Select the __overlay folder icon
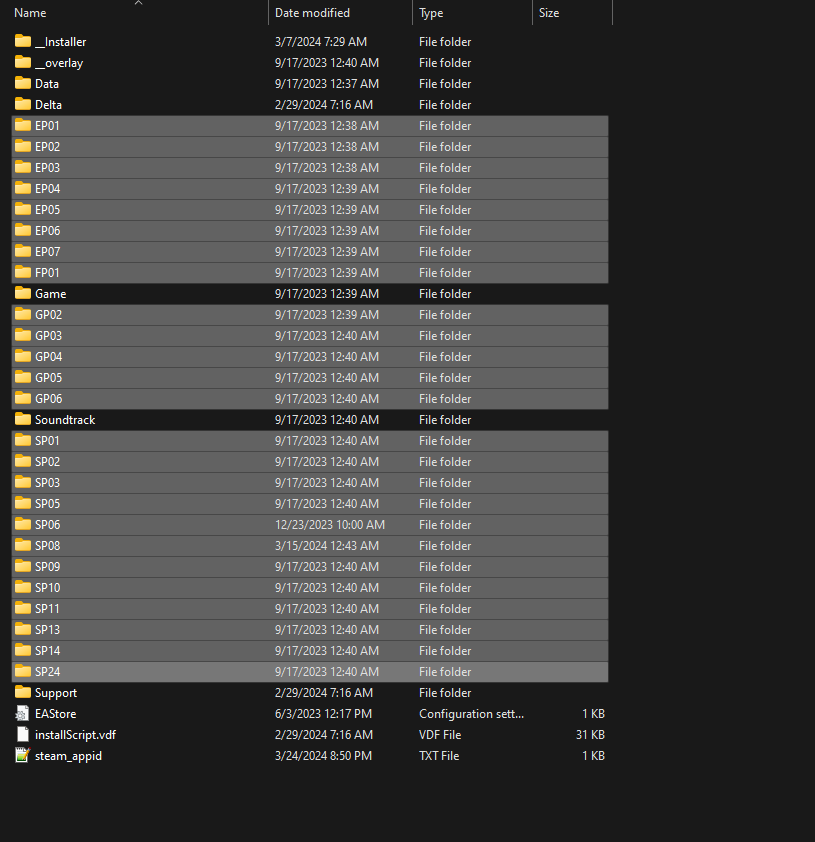This screenshot has height=842, width=815. (x=23, y=63)
